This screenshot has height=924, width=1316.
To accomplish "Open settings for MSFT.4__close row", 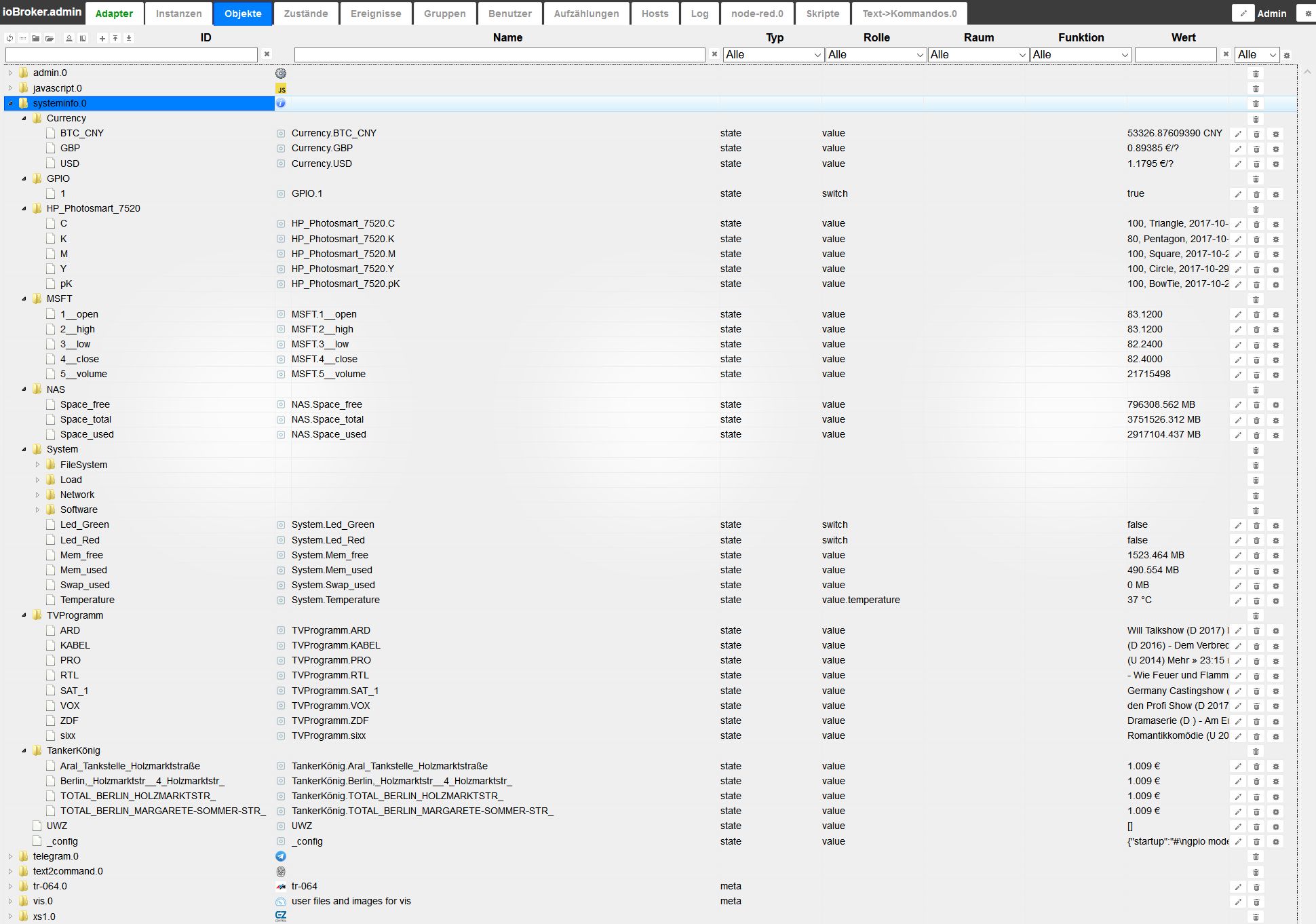I will 1275,360.
